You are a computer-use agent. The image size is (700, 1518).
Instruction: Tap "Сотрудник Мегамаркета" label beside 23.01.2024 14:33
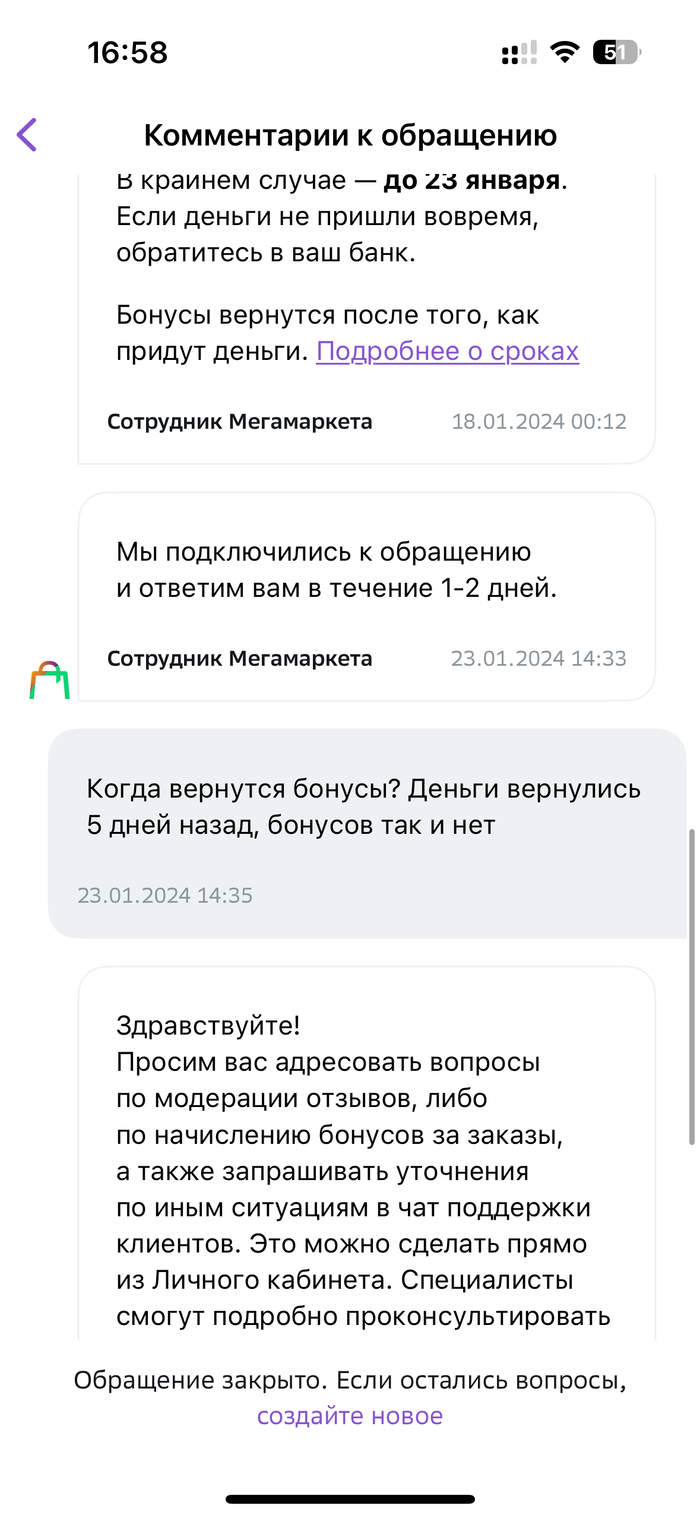coord(240,658)
